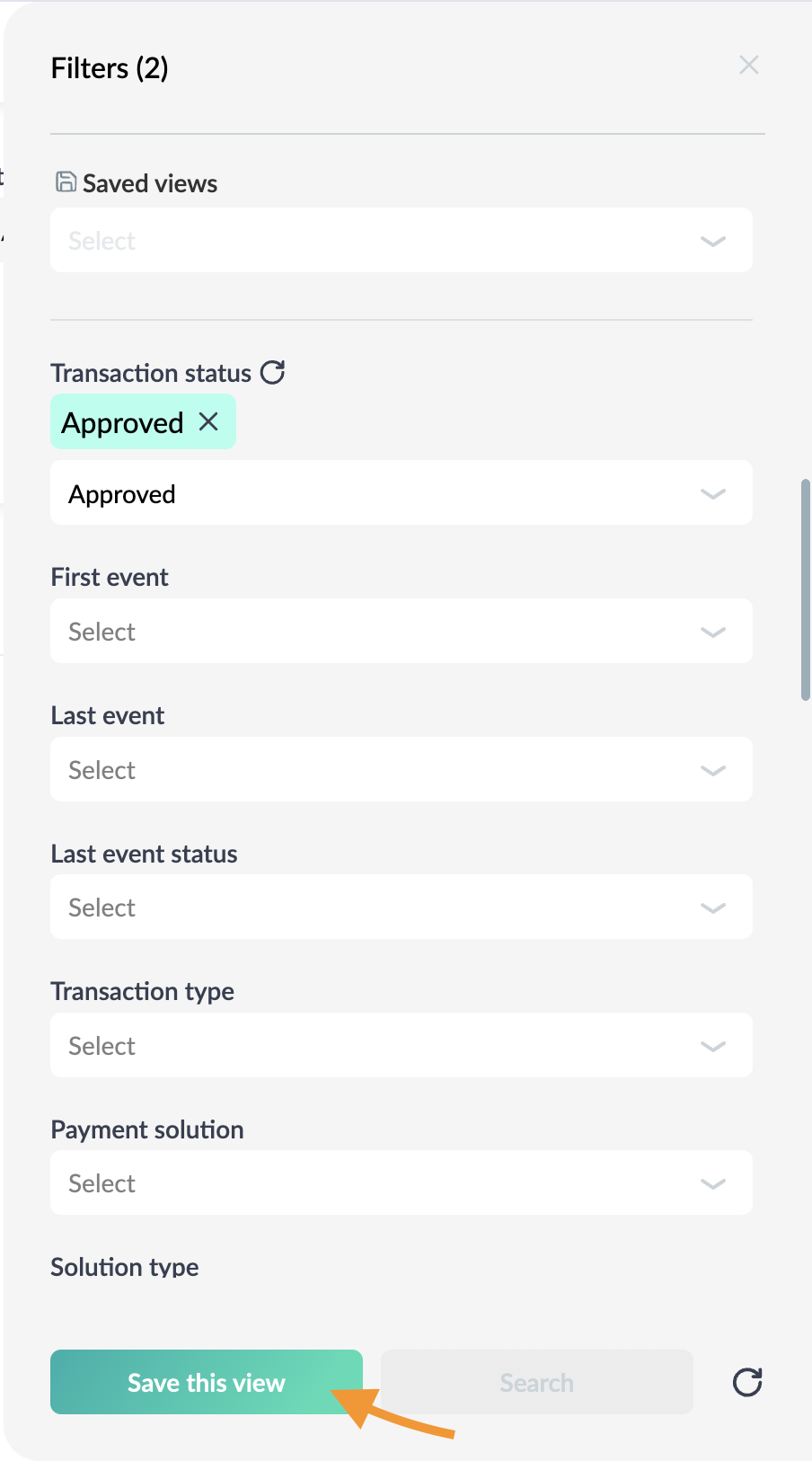Click the reset filters icon beside Search

coord(747,1382)
